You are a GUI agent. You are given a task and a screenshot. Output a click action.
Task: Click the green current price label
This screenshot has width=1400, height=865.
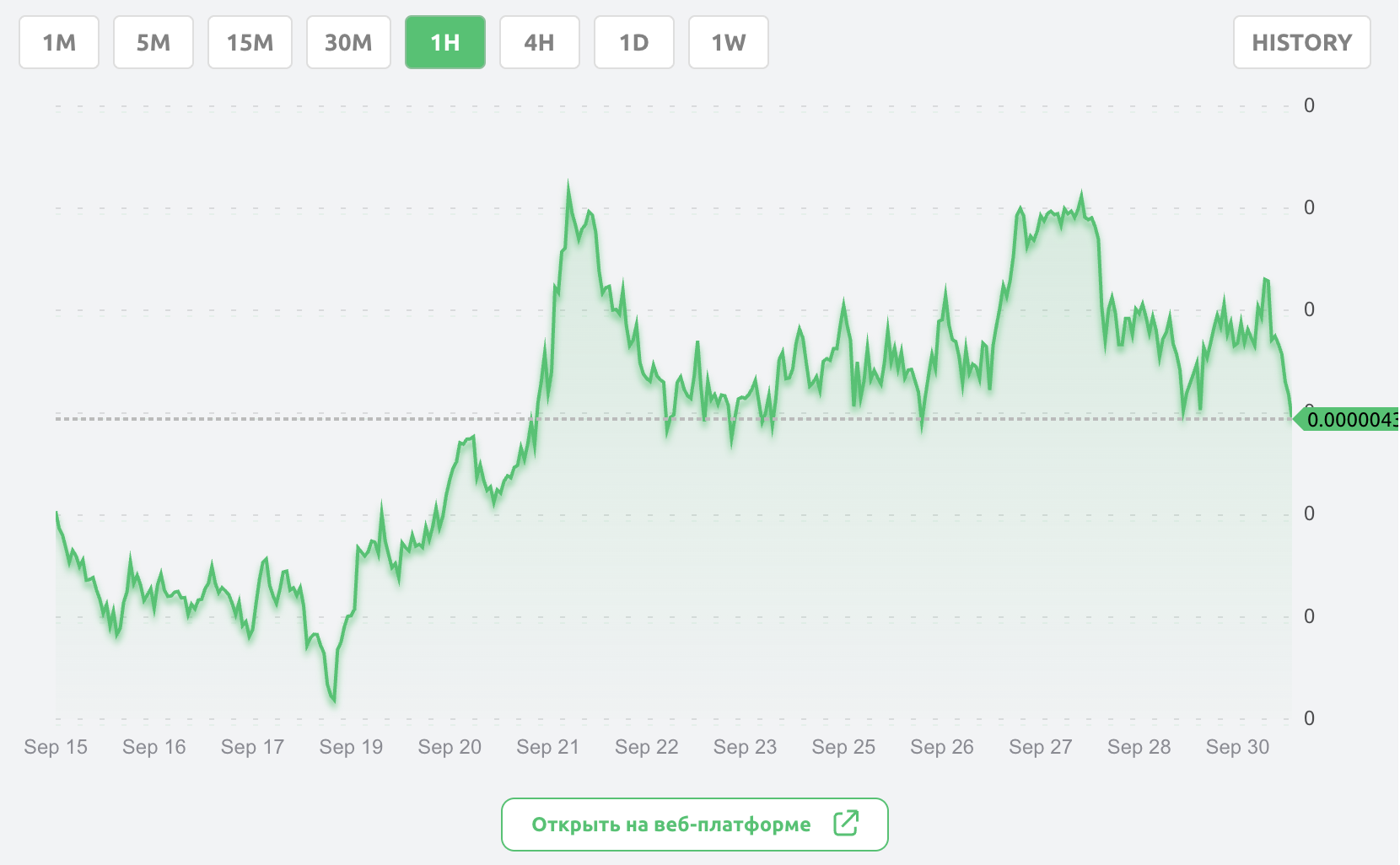click(x=1349, y=419)
